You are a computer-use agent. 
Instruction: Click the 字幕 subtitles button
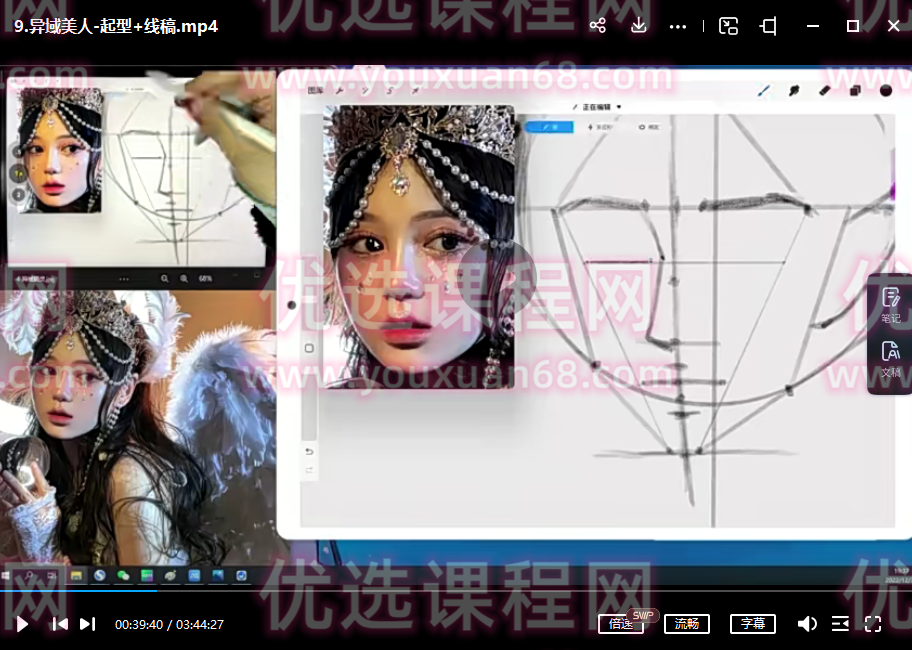pos(752,623)
